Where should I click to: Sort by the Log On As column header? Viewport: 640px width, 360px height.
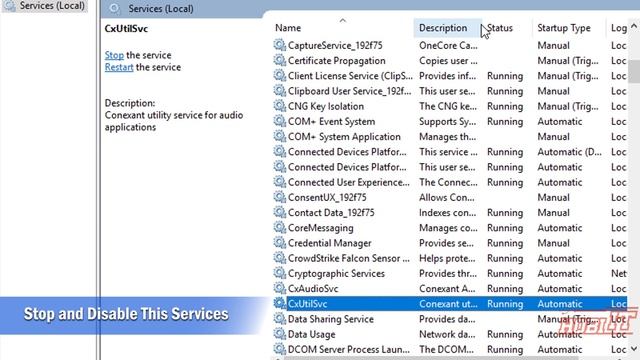pos(618,28)
